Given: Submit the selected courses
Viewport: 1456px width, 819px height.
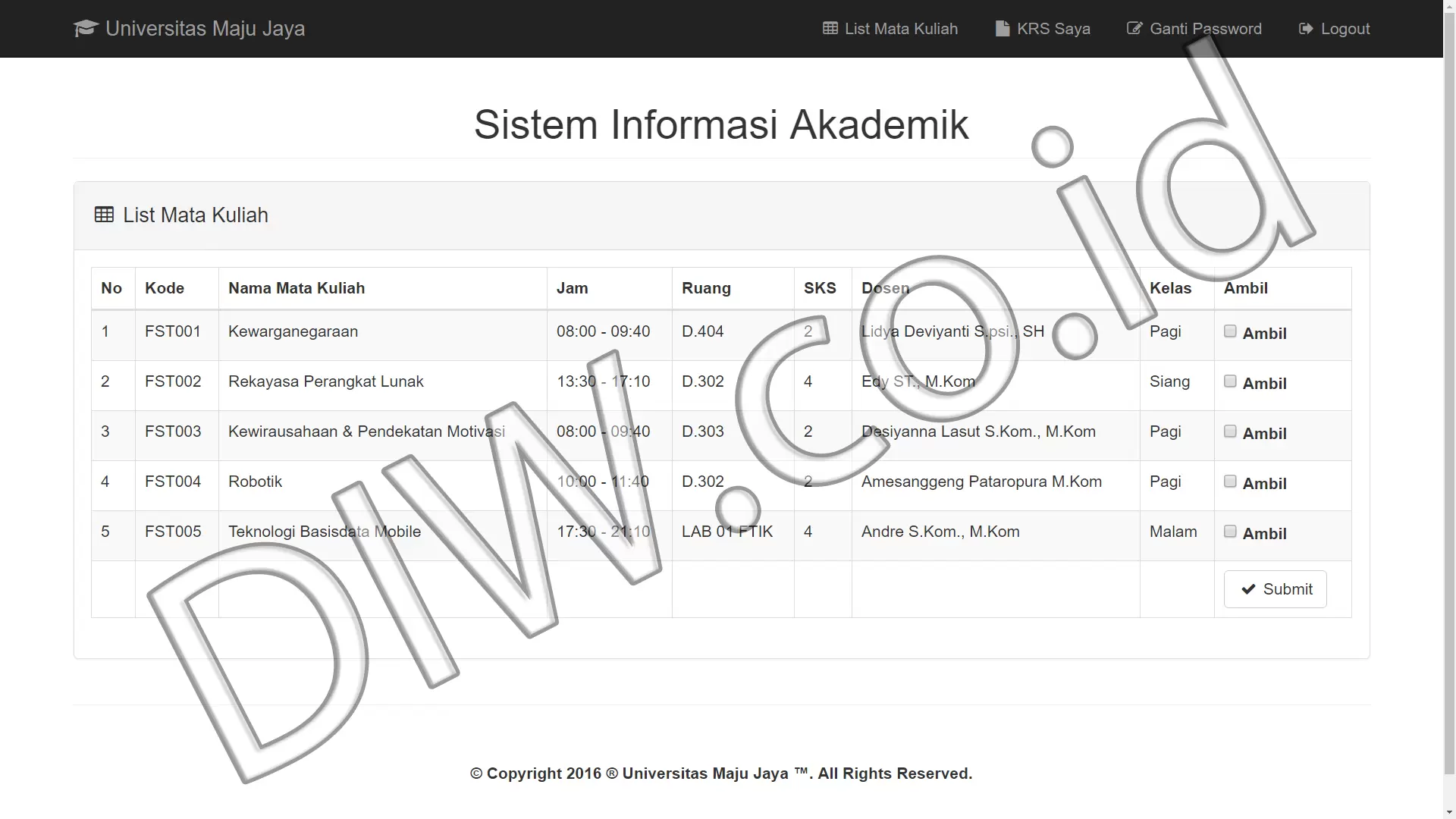Looking at the screenshot, I should (x=1276, y=589).
